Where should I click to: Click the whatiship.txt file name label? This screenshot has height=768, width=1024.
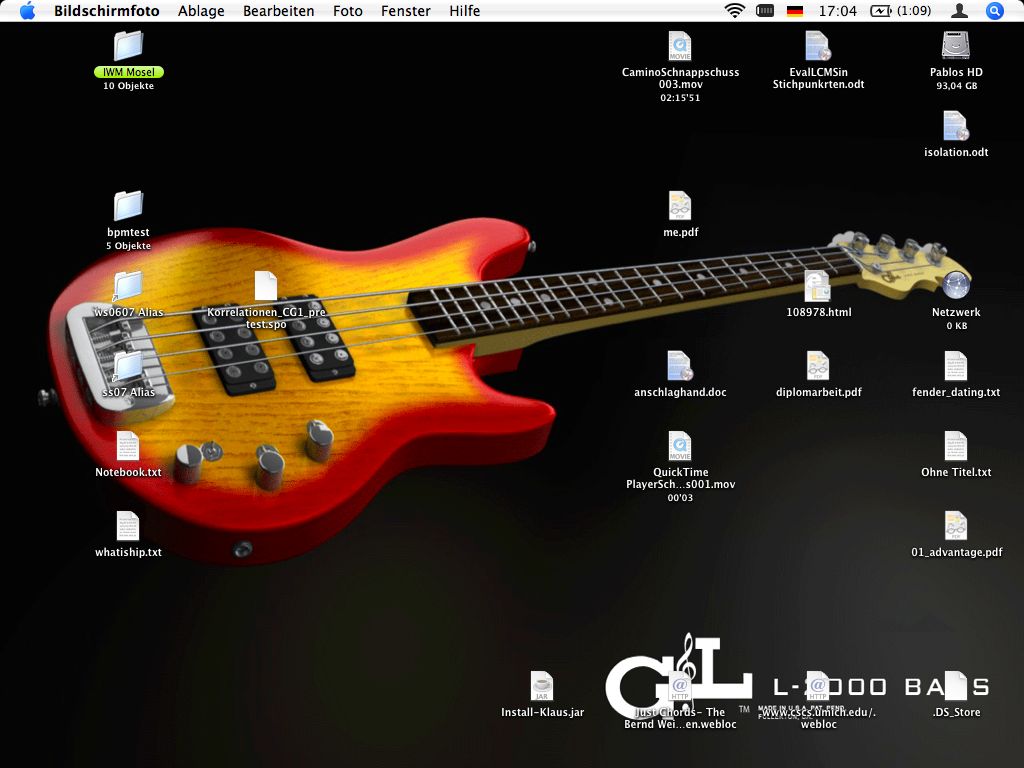(128, 552)
